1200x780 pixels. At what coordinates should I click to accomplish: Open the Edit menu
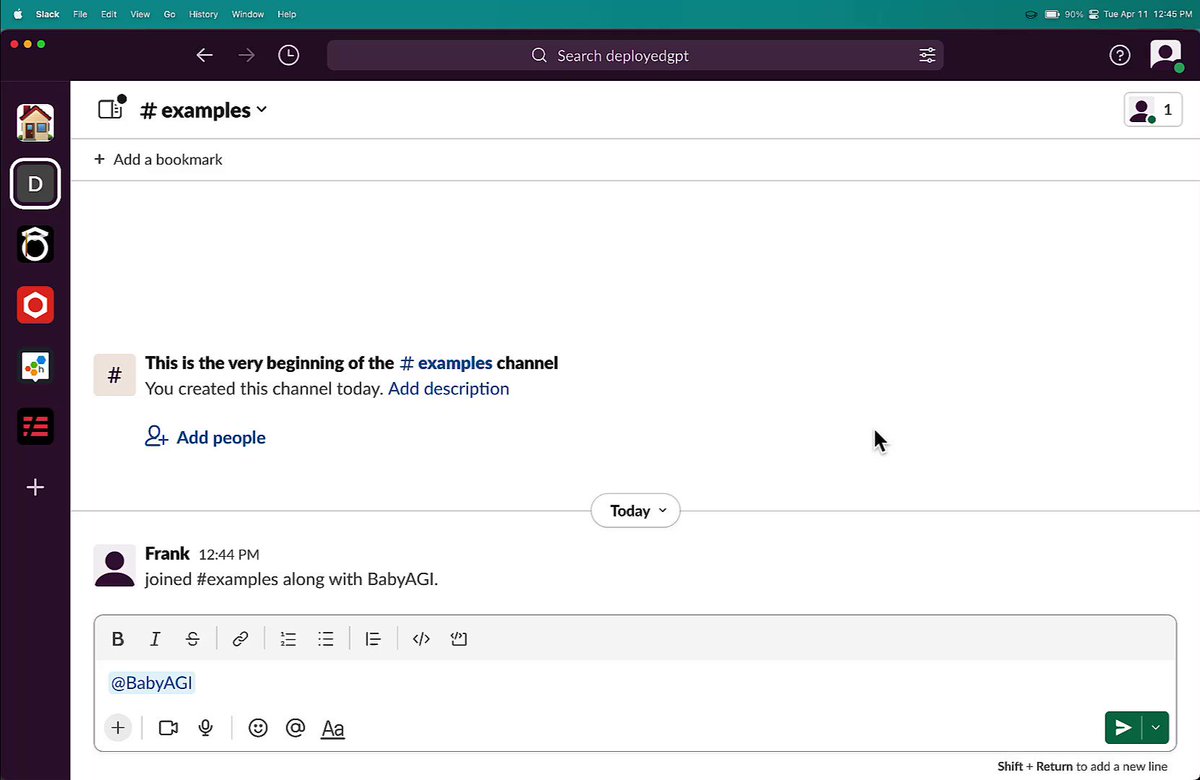click(109, 15)
